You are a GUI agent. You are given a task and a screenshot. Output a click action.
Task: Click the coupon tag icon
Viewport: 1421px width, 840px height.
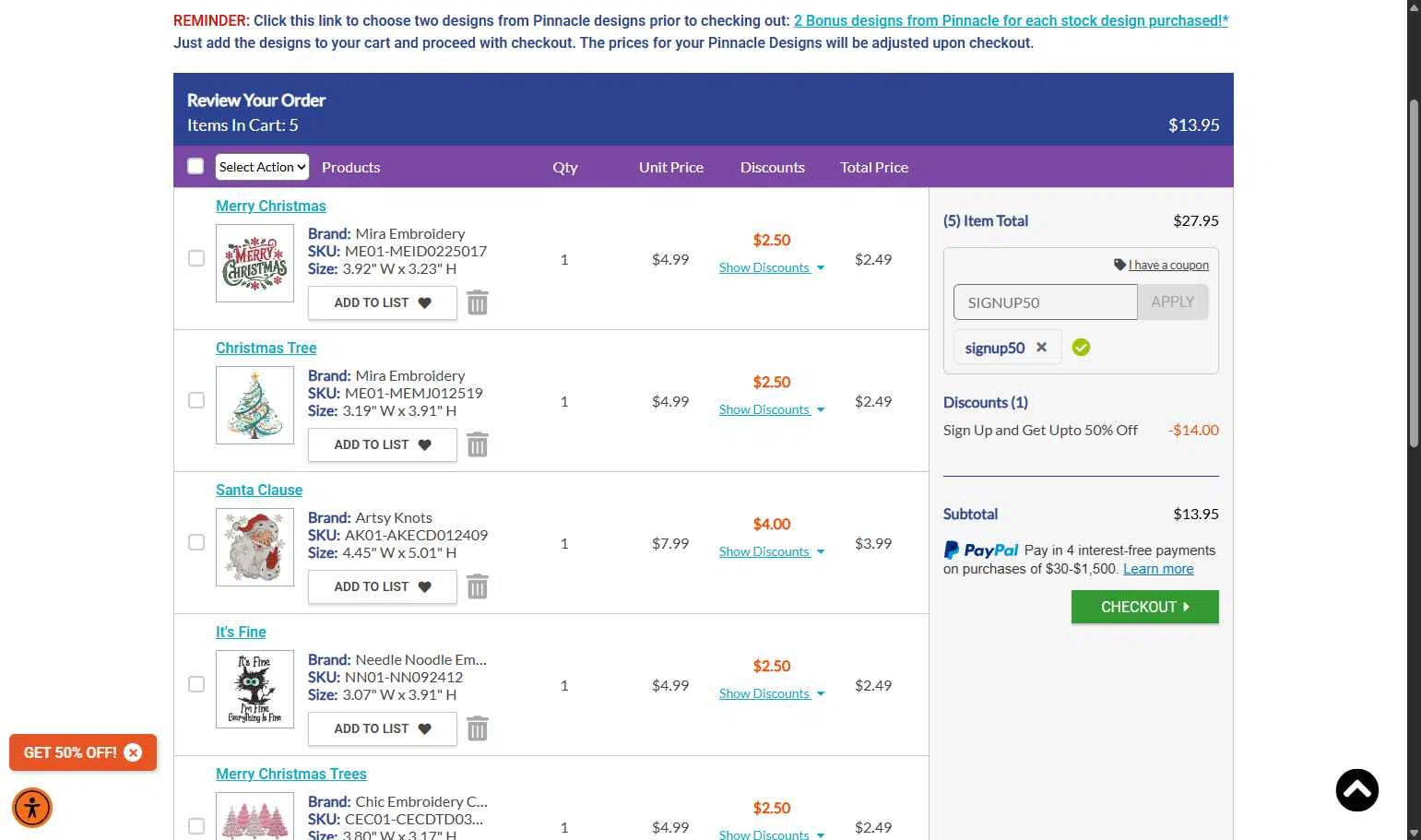[1119, 265]
